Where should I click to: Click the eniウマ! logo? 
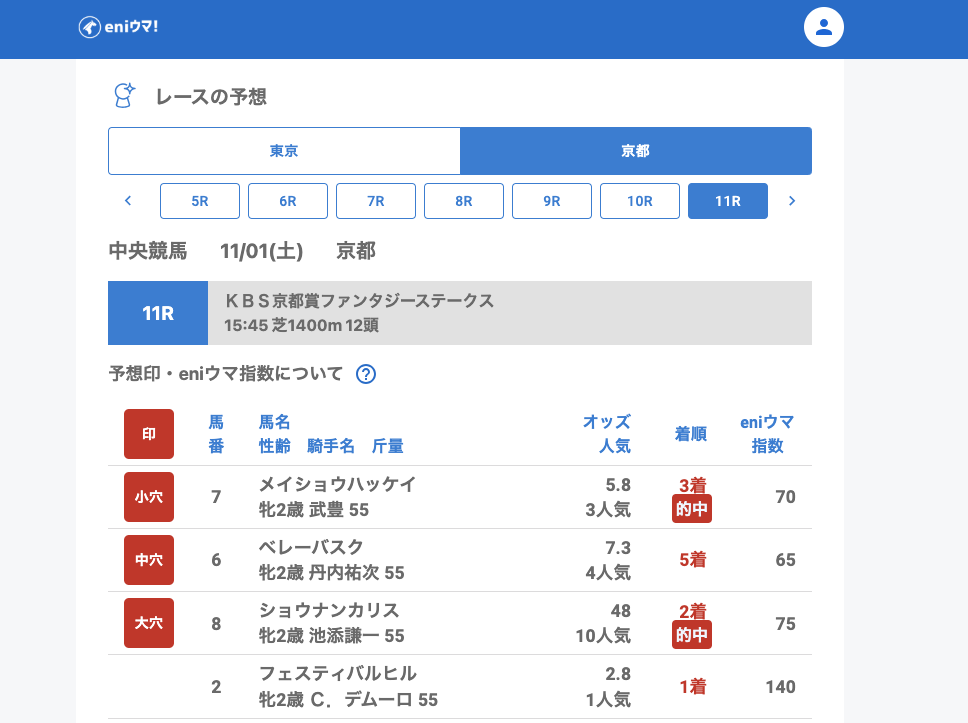118,27
